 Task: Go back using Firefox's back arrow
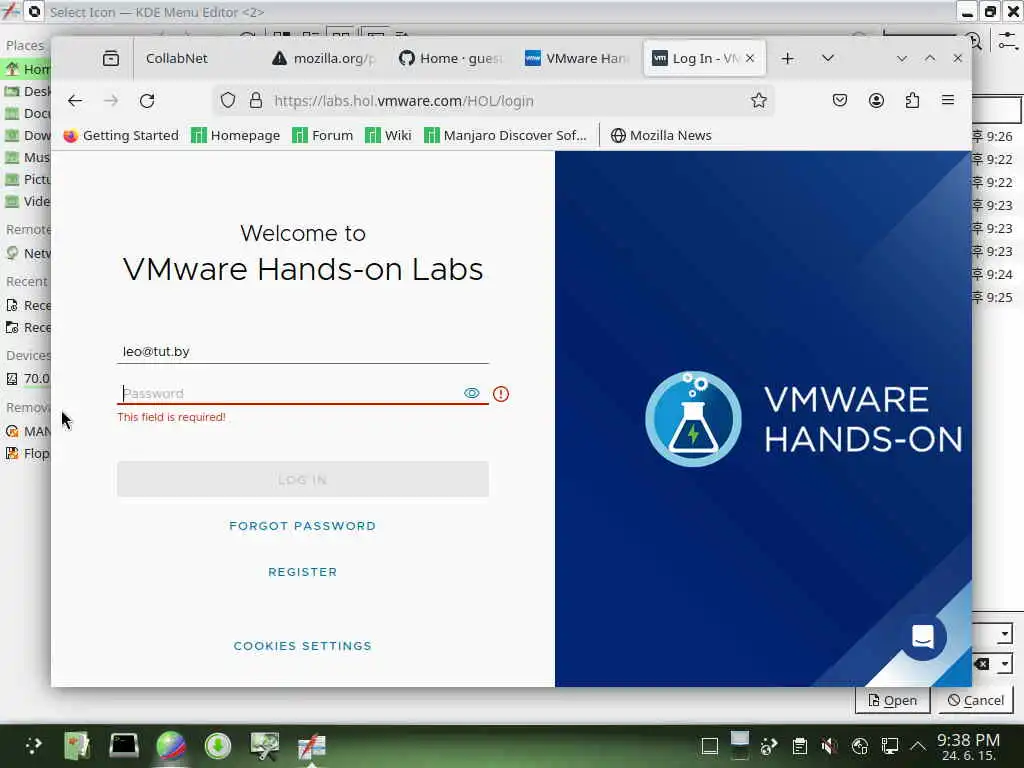click(75, 101)
